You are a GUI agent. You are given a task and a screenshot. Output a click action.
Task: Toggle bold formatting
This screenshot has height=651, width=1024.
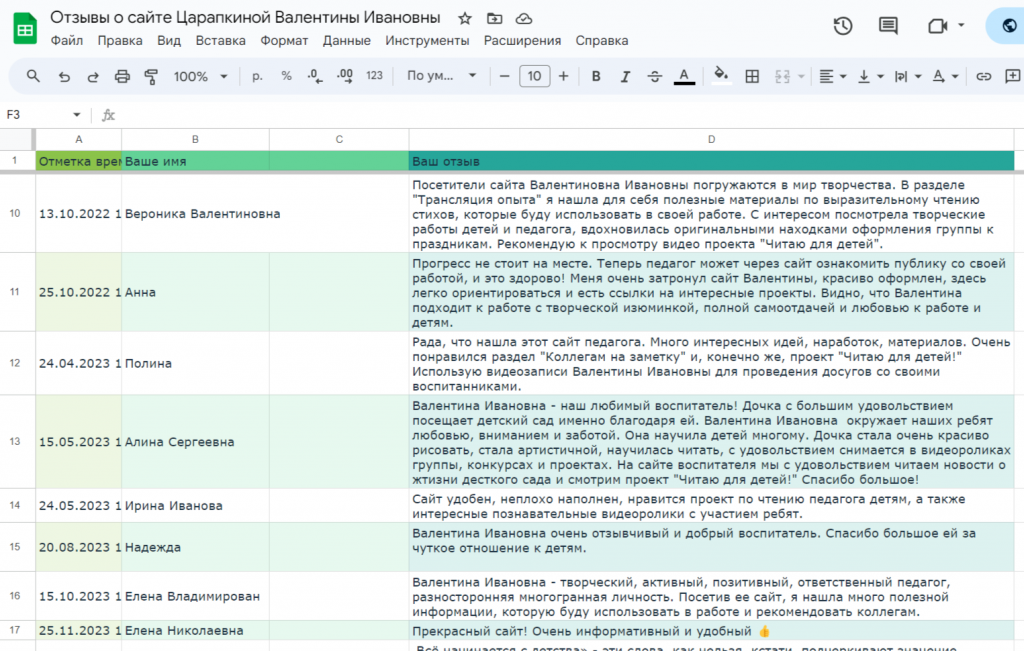(x=596, y=76)
